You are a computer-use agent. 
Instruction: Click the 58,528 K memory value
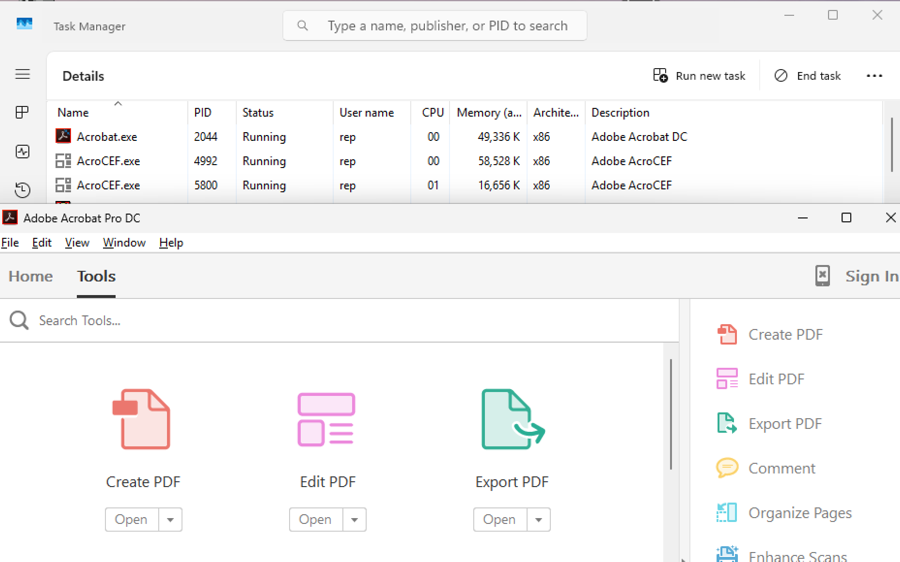tap(499, 161)
